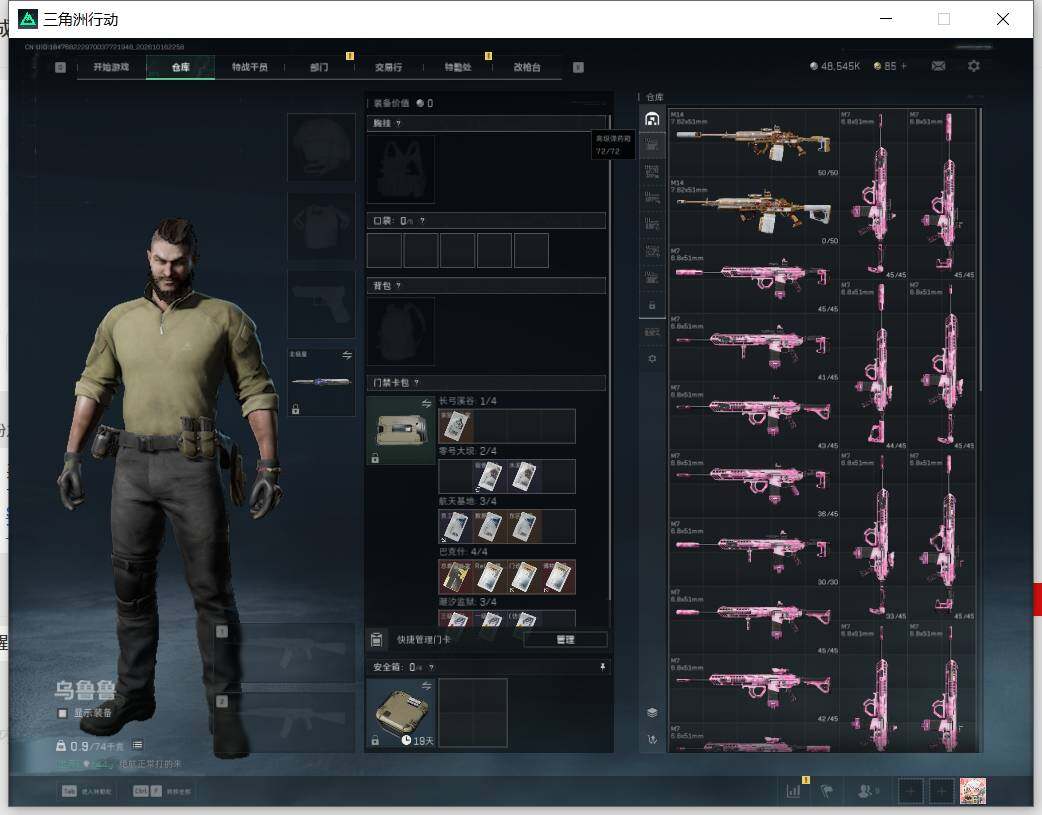Click the swap icon on the safe box
Screen dimensions: 1042x815
[426, 685]
